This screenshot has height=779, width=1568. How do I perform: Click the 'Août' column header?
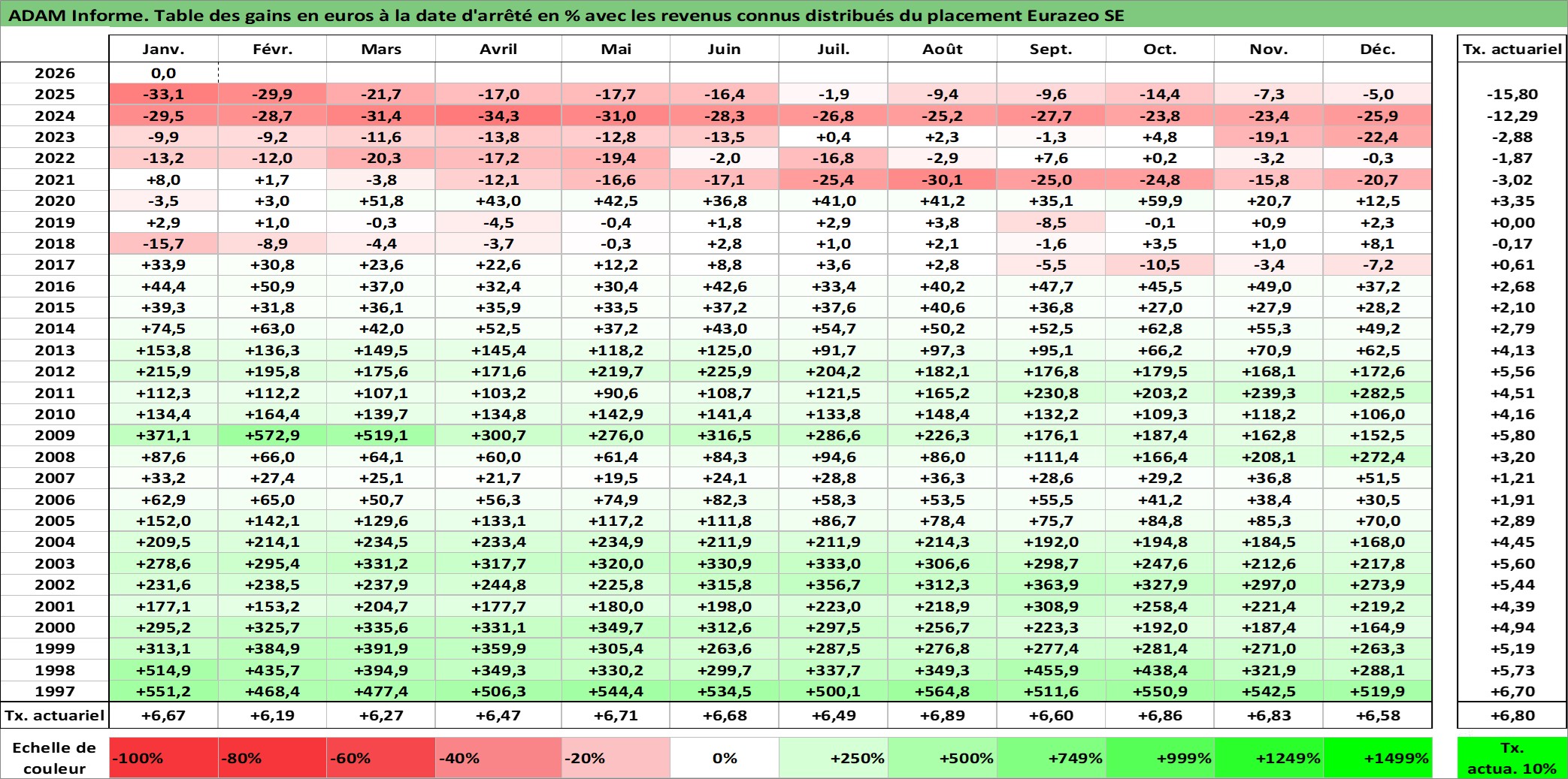click(943, 49)
